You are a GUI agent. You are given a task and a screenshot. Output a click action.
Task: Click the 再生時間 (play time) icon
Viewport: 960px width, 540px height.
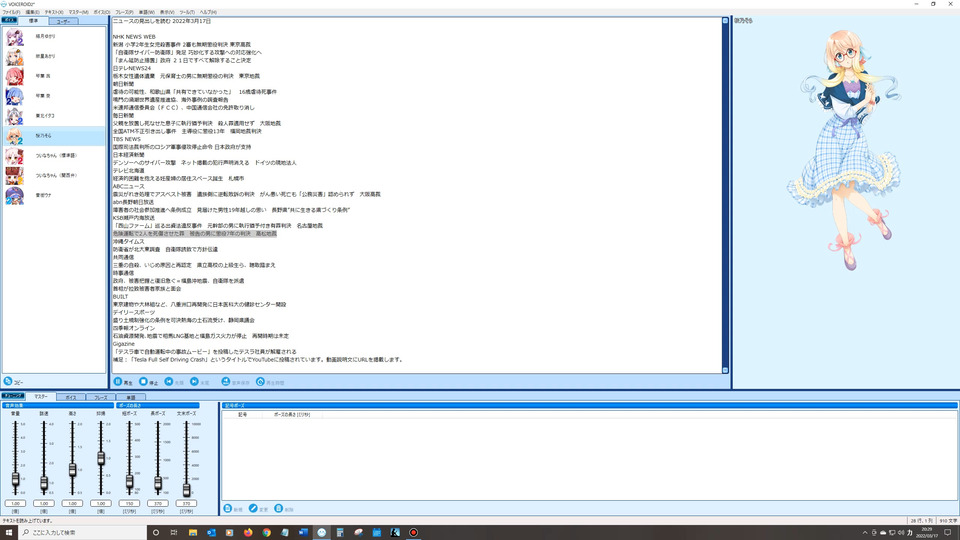pyautogui.click(x=260, y=381)
